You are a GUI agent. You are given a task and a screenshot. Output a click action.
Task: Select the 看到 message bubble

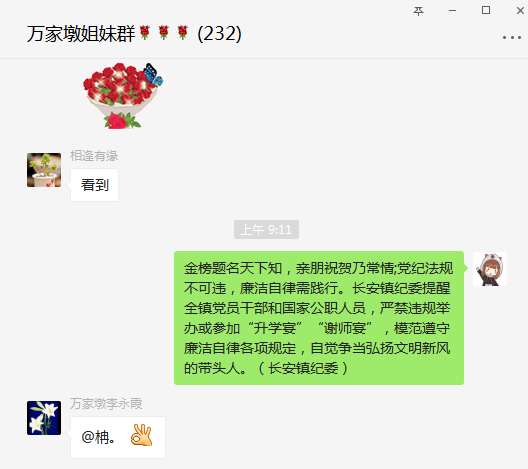pyautogui.click(x=95, y=185)
